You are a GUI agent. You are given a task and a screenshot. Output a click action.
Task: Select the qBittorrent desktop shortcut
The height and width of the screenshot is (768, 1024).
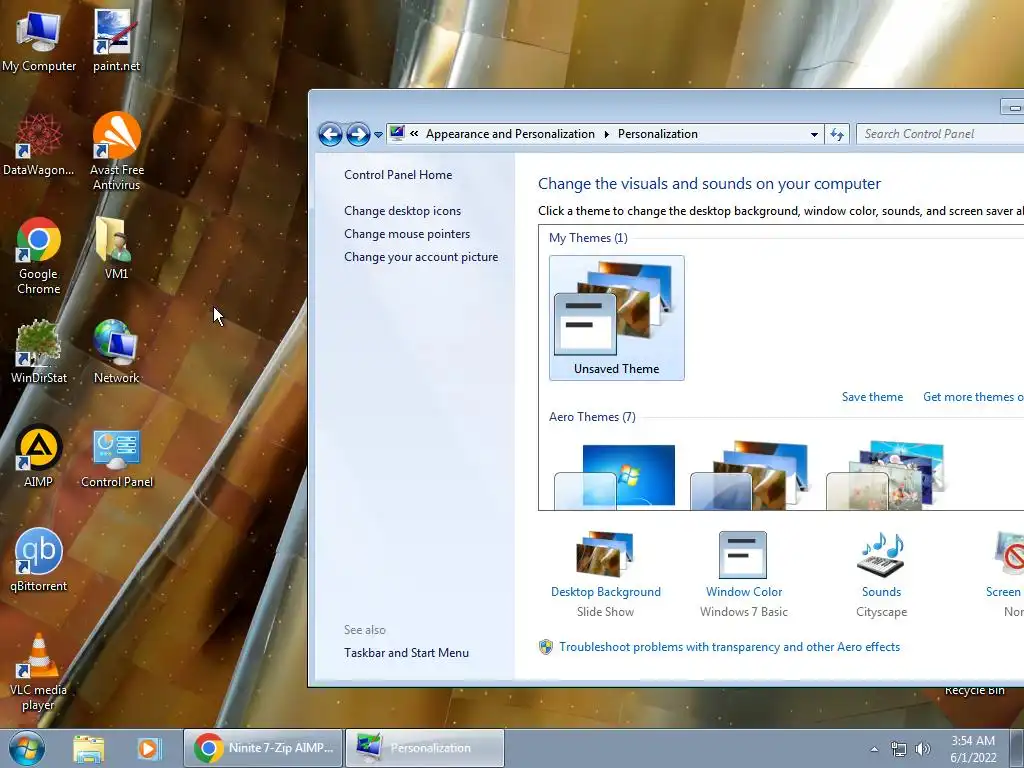(x=39, y=560)
